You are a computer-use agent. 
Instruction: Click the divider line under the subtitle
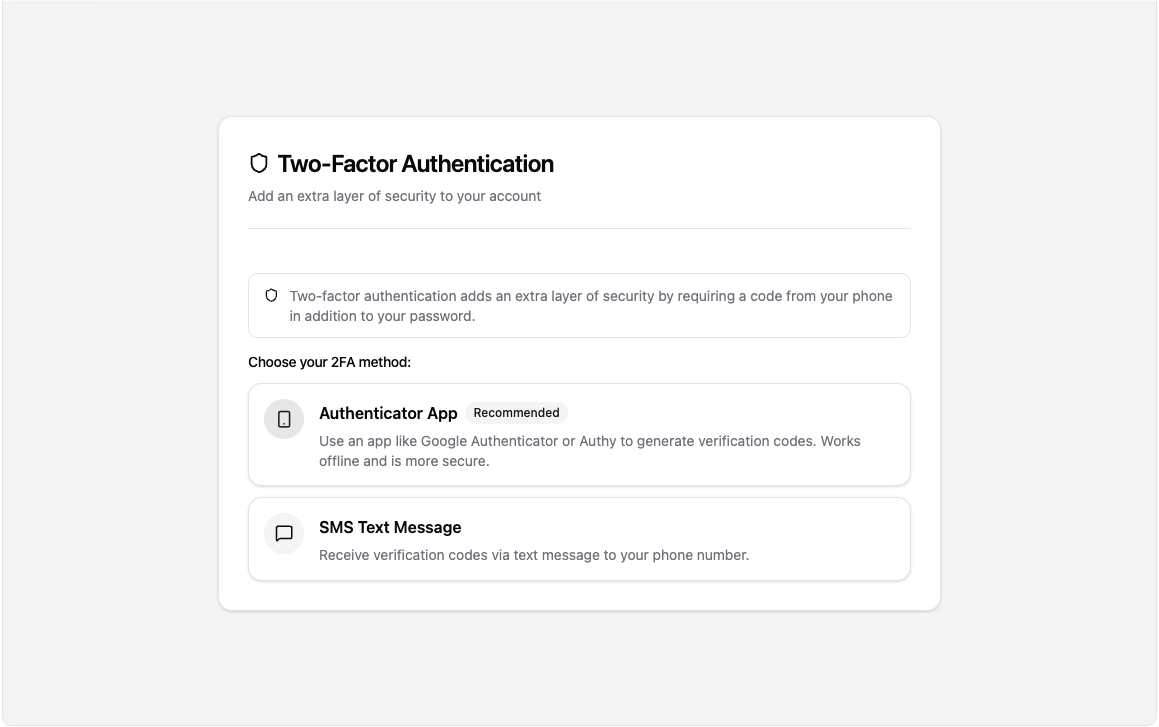(579, 228)
